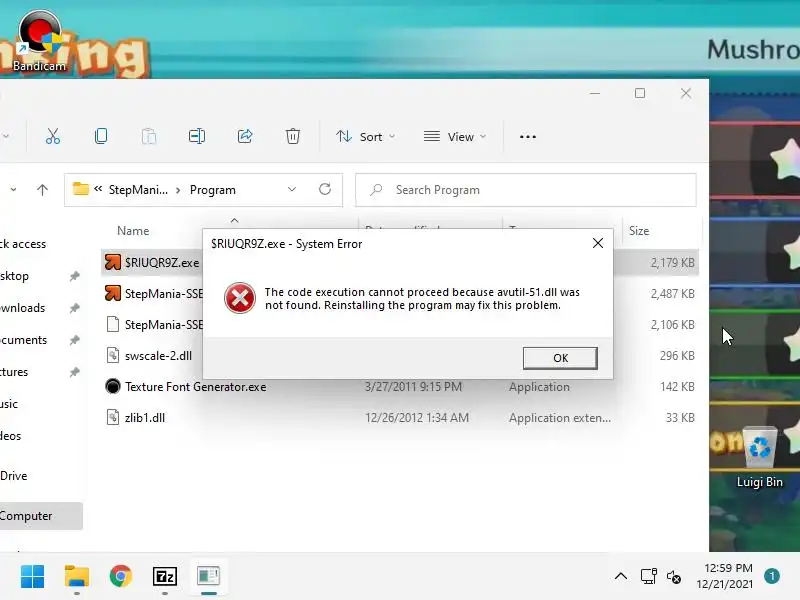Click the Rename icon in toolbar
The width and height of the screenshot is (800, 600).
[197, 136]
